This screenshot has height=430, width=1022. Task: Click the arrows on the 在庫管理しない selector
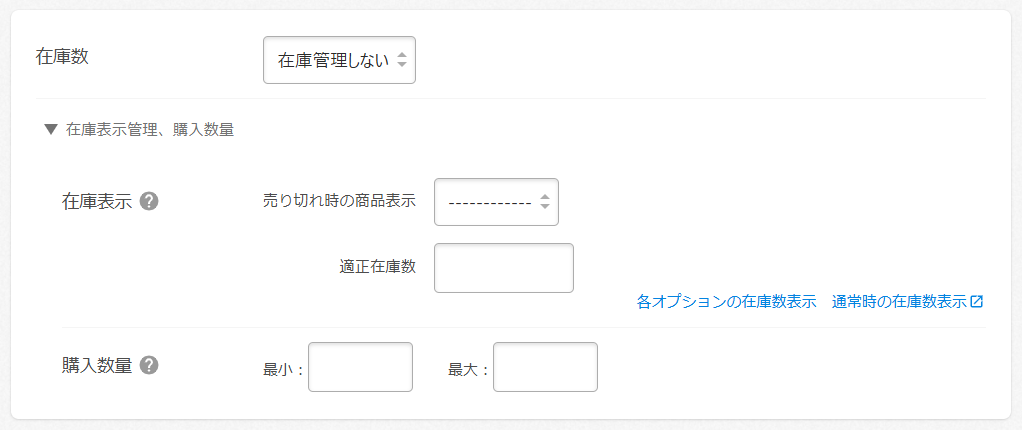click(x=401, y=60)
